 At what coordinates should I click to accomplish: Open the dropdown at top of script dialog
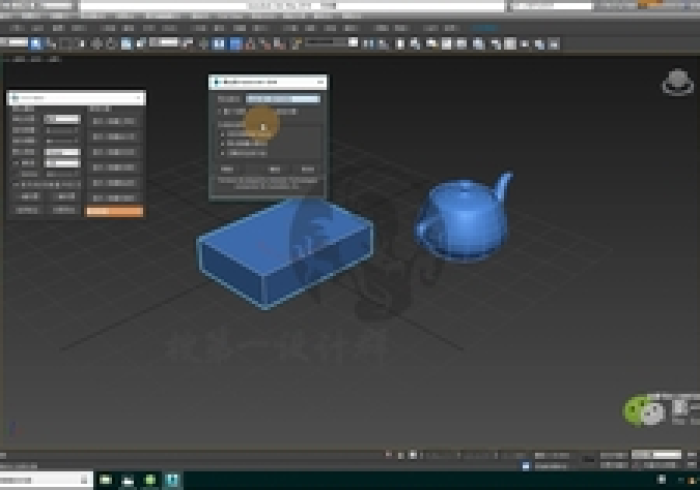[283, 99]
